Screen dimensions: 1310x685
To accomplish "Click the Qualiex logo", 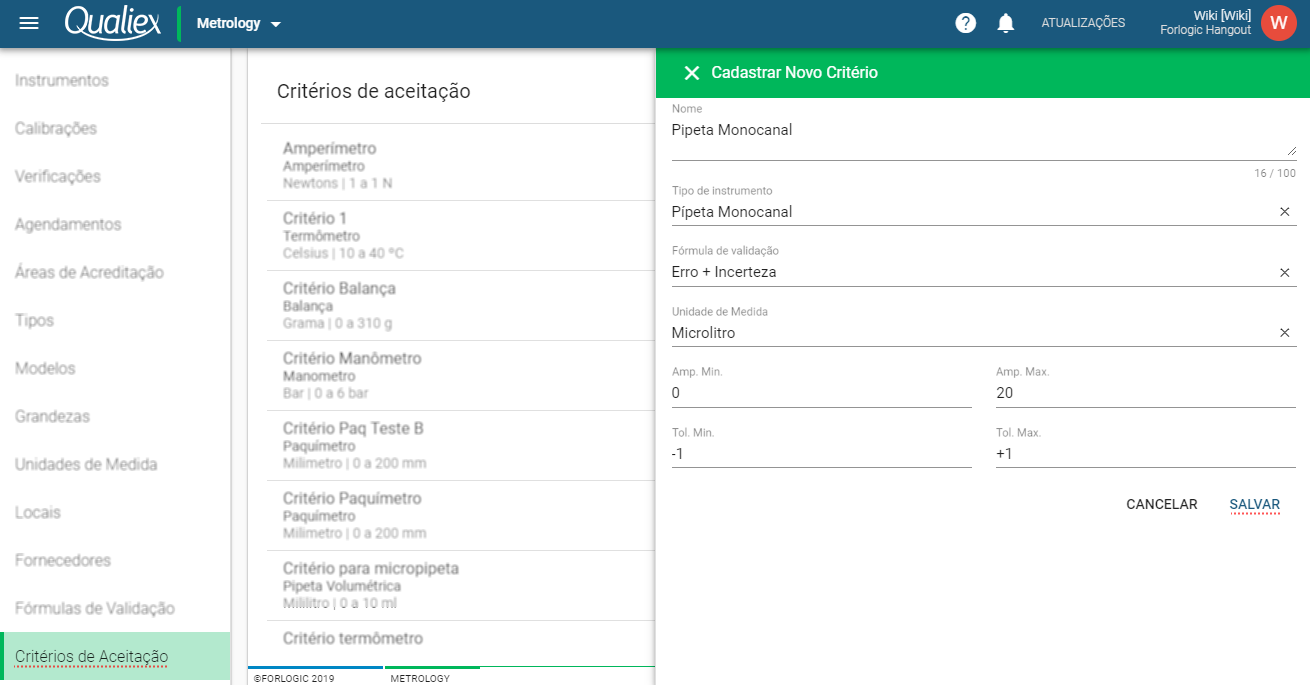I will [x=112, y=22].
